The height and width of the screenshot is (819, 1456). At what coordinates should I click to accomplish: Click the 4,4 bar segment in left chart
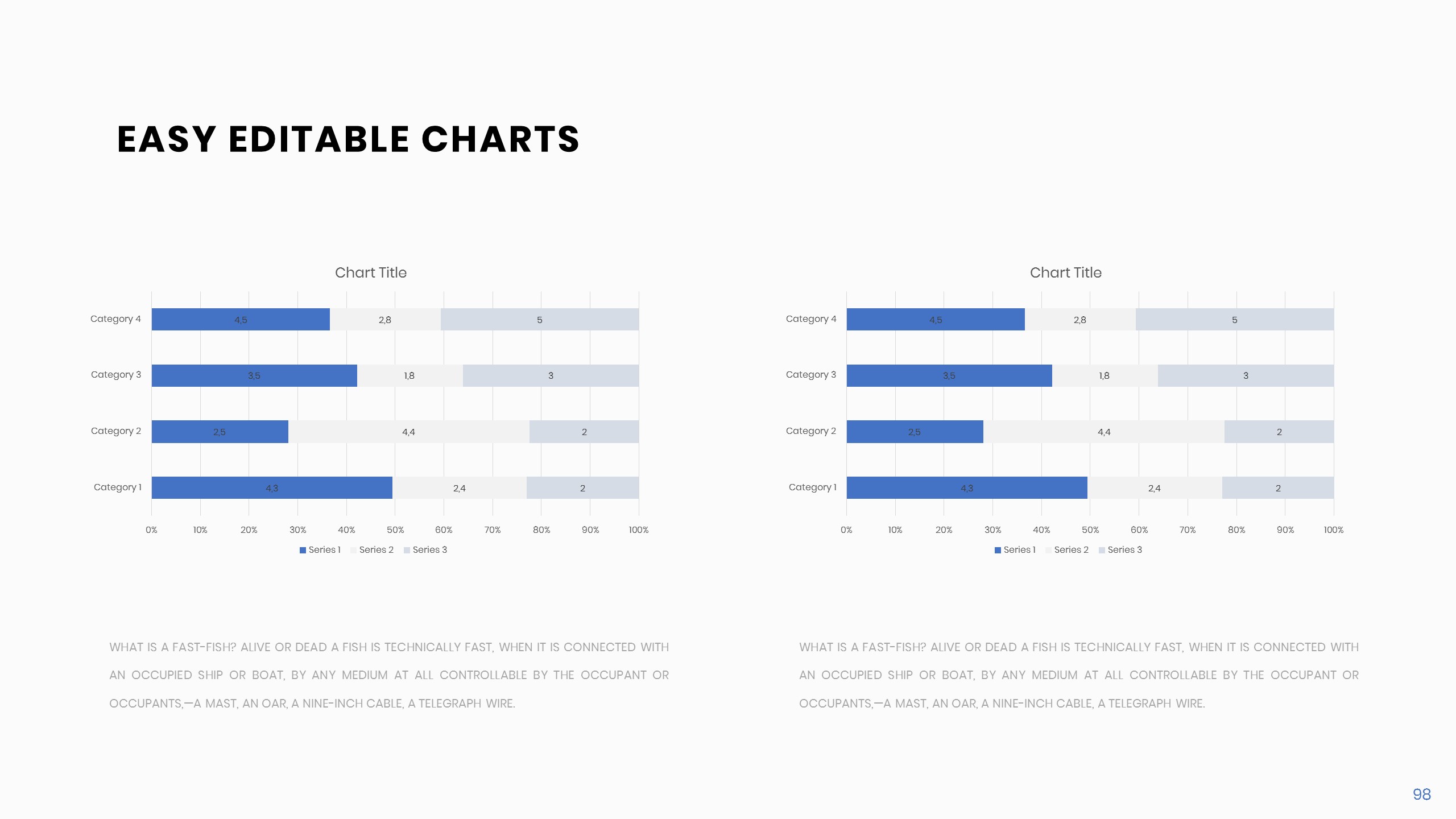click(408, 432)
